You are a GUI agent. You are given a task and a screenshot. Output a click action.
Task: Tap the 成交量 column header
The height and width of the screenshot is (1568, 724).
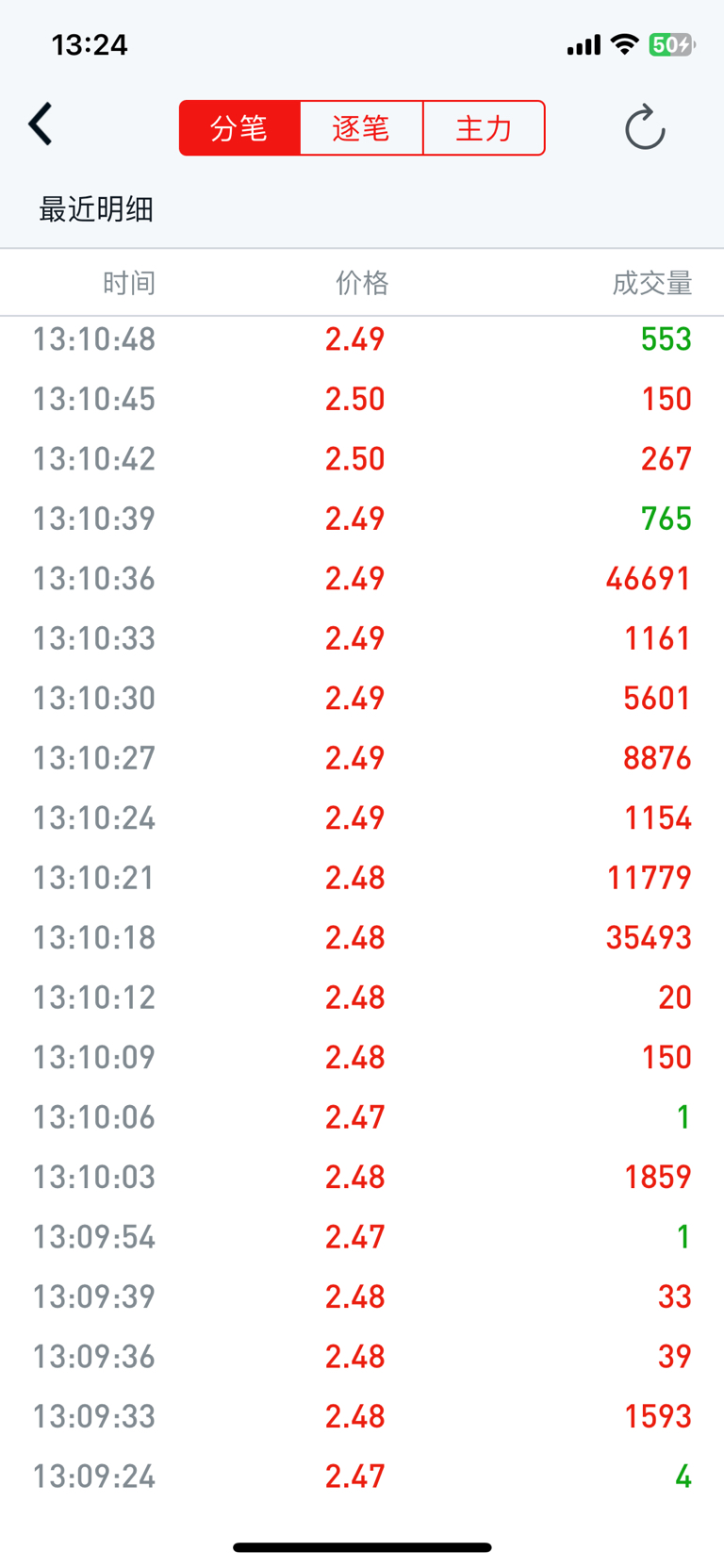pos(652,283)
